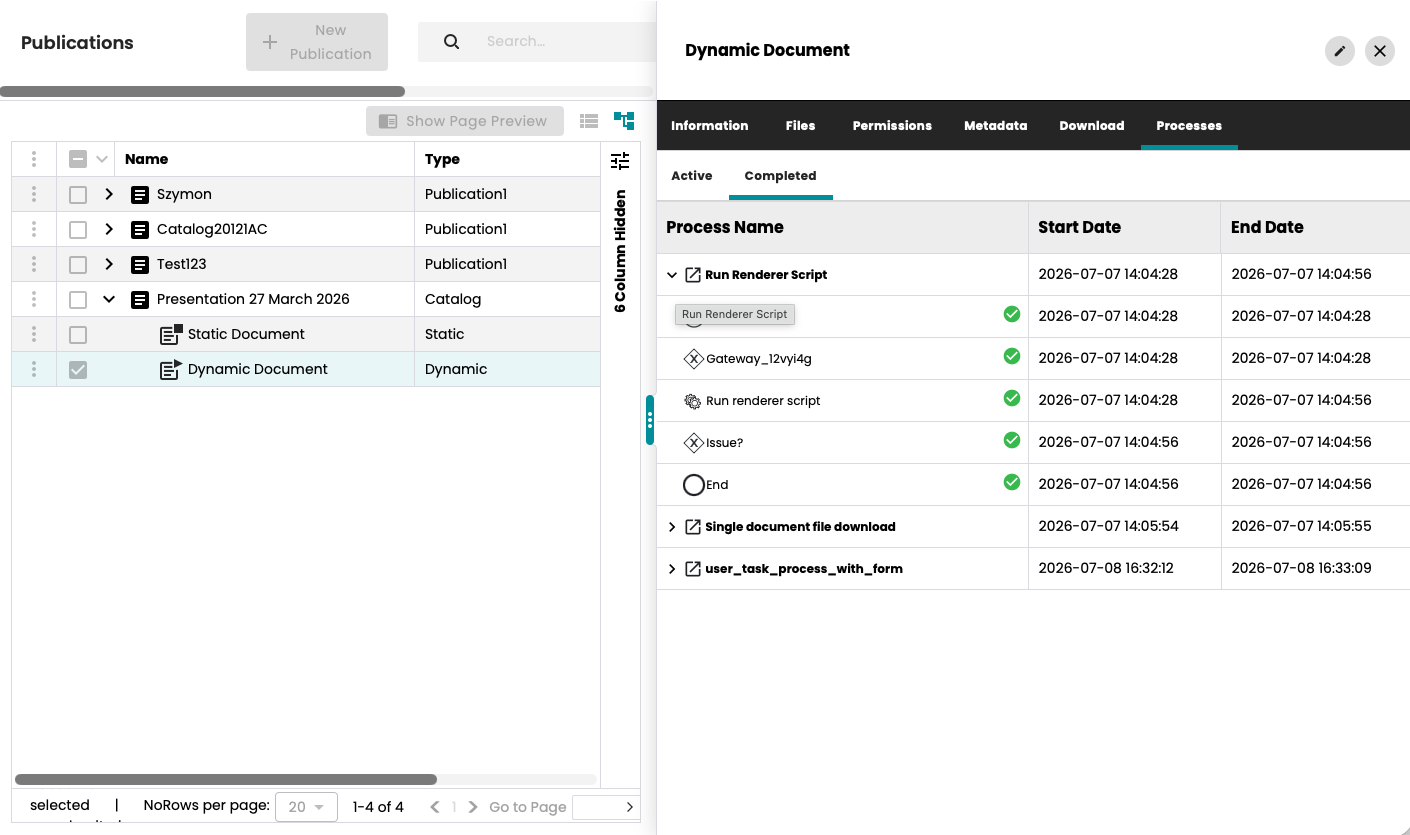Close the Dynamic Document panel
This screenshot has width=1410, height=835.
(1380, 51)
